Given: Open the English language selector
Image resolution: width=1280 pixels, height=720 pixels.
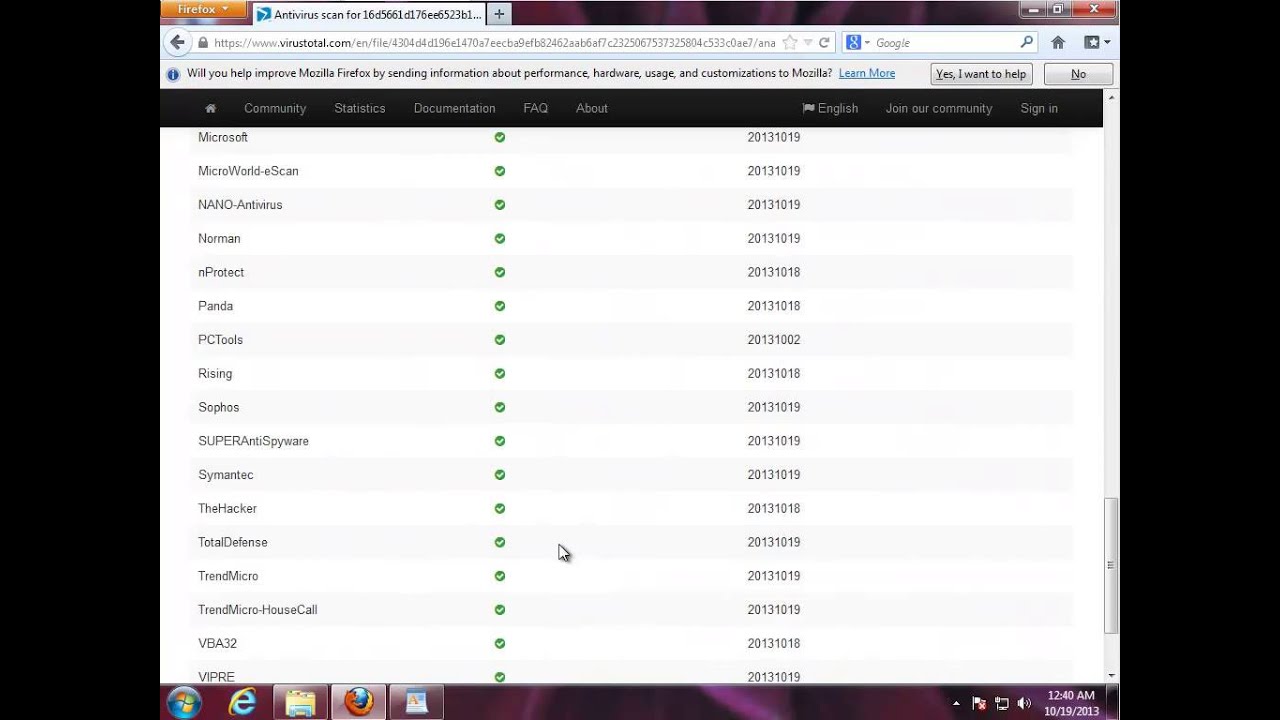Looking at the screenshot, I should [830, 108].
